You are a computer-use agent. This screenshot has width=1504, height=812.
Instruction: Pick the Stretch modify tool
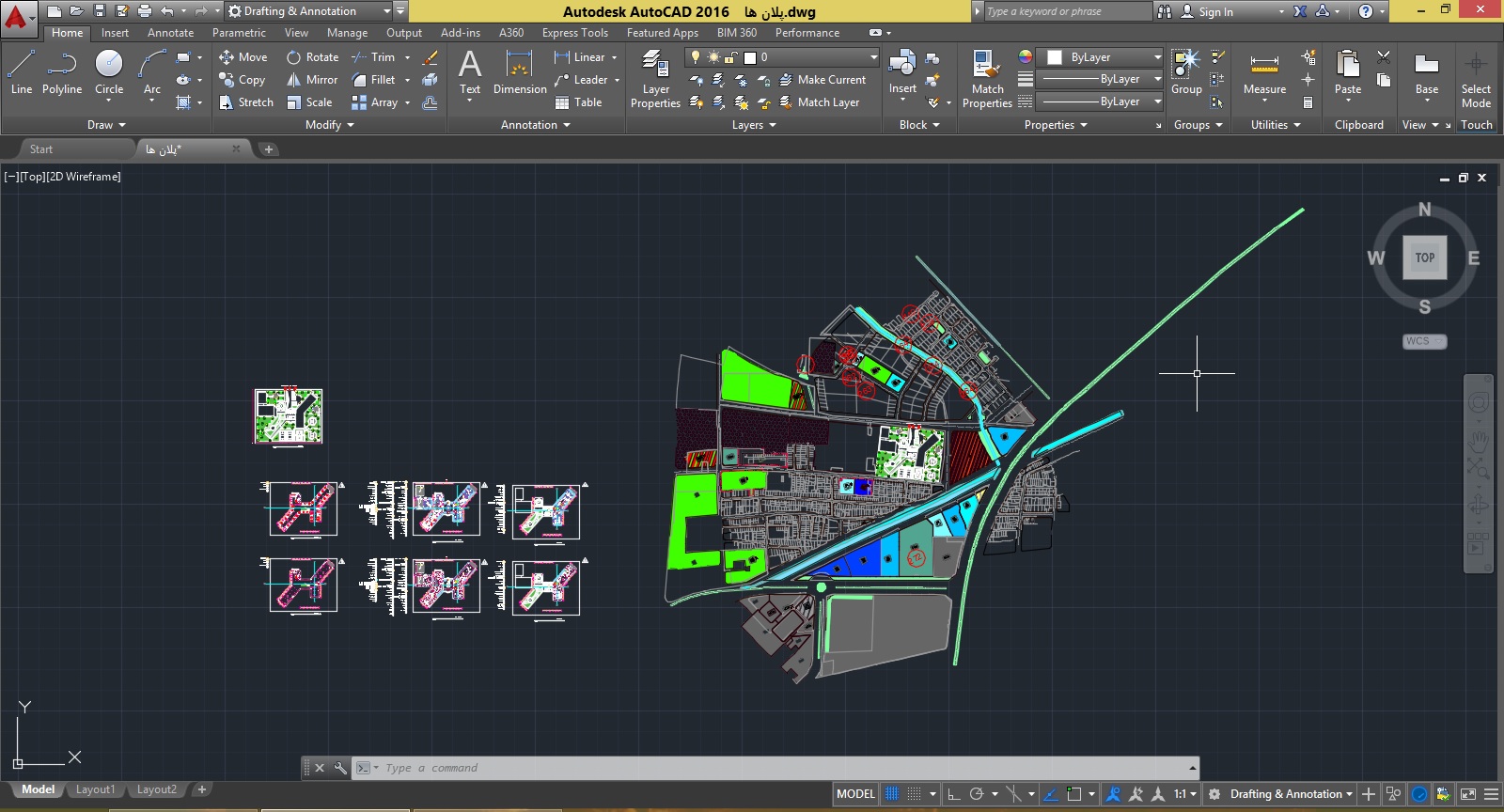[x=227, y=102]
